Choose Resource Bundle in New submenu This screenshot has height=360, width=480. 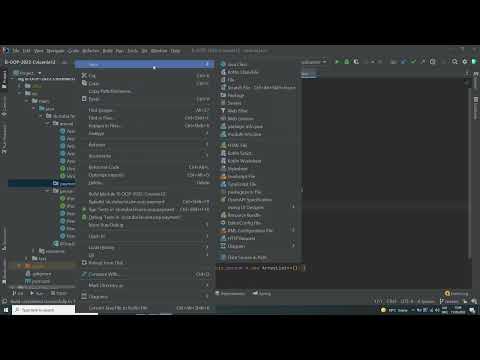point(259,215)
